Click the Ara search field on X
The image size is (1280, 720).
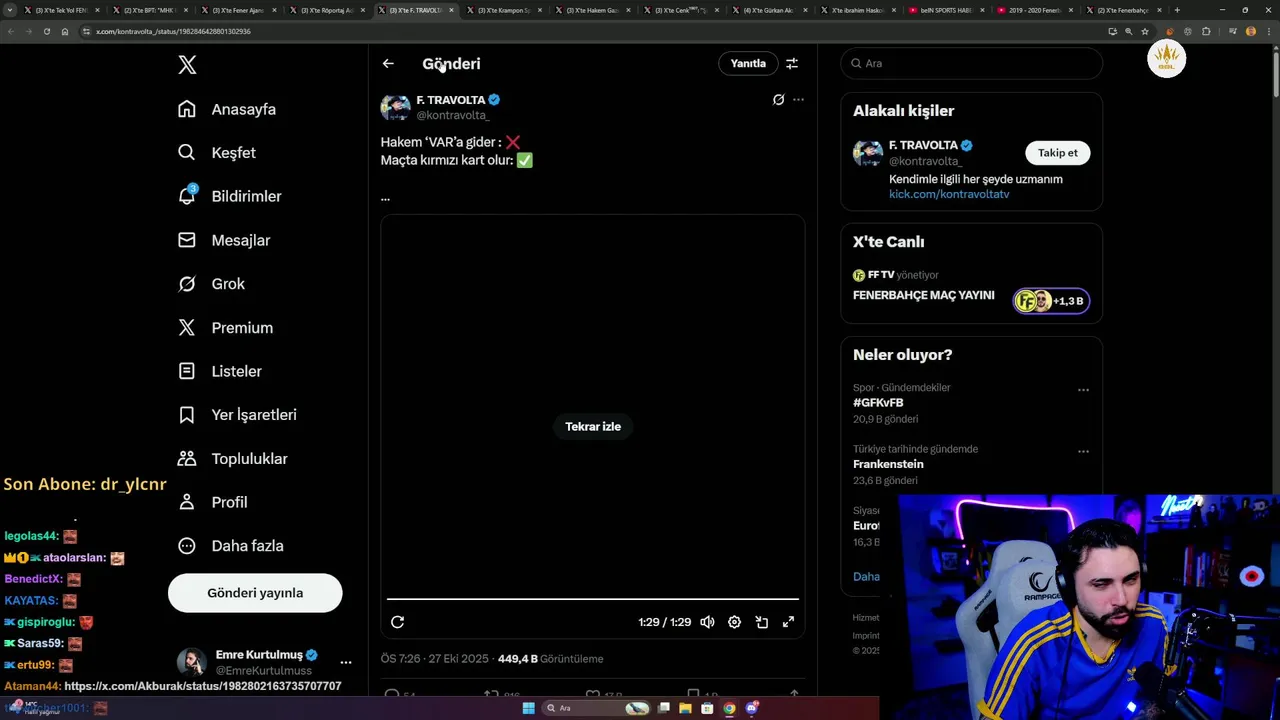pyautogui.click(x=972, y=63)
